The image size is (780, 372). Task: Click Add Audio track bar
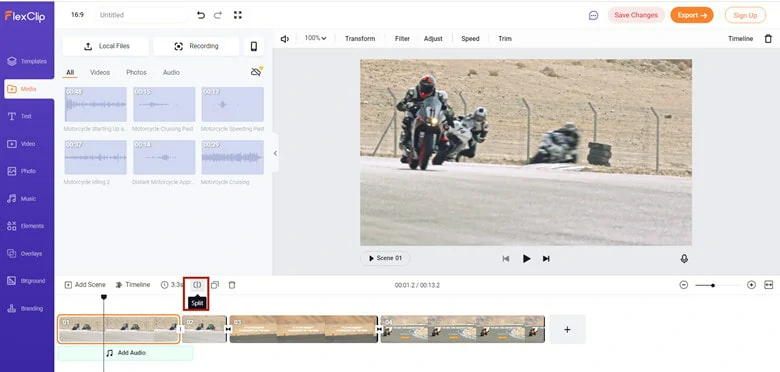pos(125,353)
